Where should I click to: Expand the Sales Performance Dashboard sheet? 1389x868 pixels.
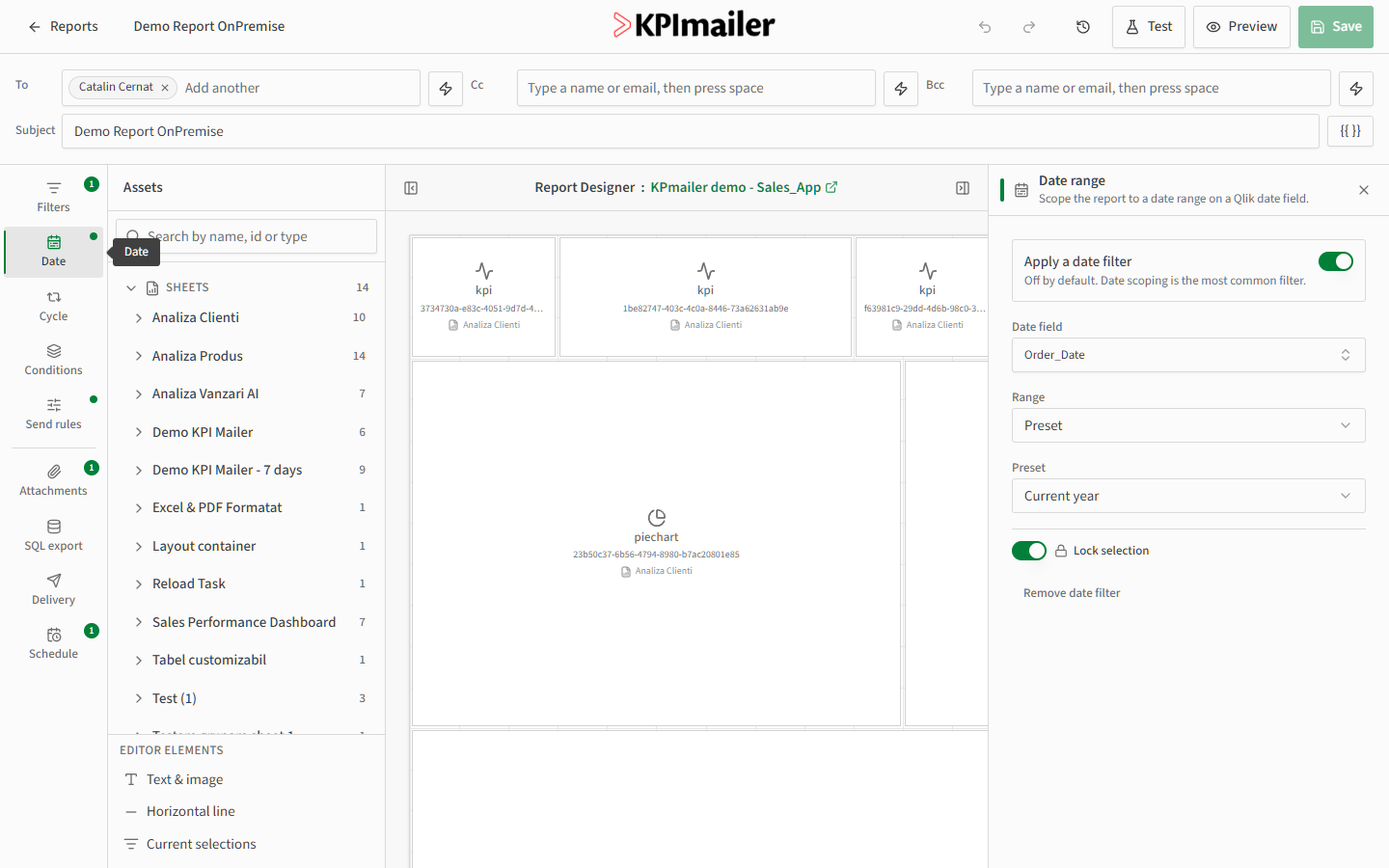(139, 622)
